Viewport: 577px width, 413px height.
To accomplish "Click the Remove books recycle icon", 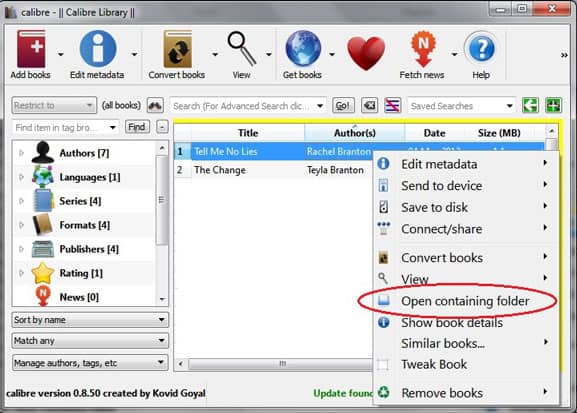I will [383, 392].
